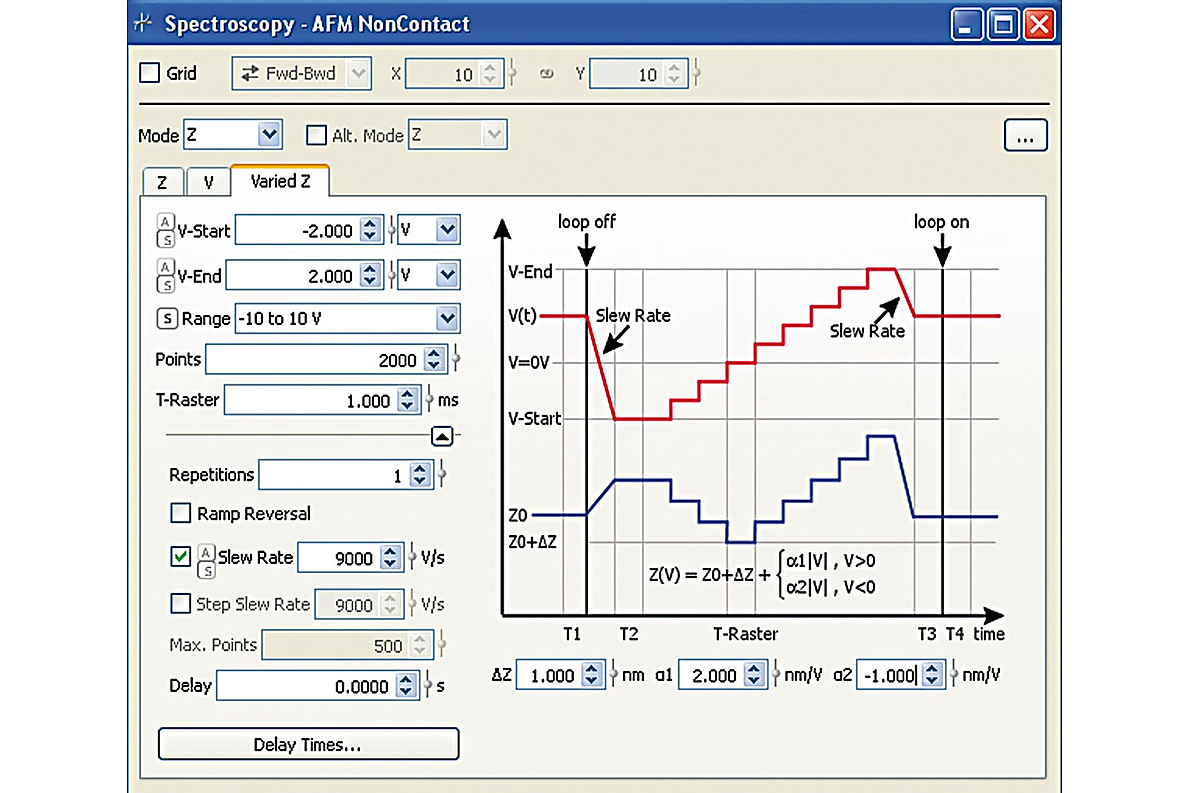This screenshot has height=793, width=1190.
Task: Click the S icon next to Range
Action: [x=167, y=318]
